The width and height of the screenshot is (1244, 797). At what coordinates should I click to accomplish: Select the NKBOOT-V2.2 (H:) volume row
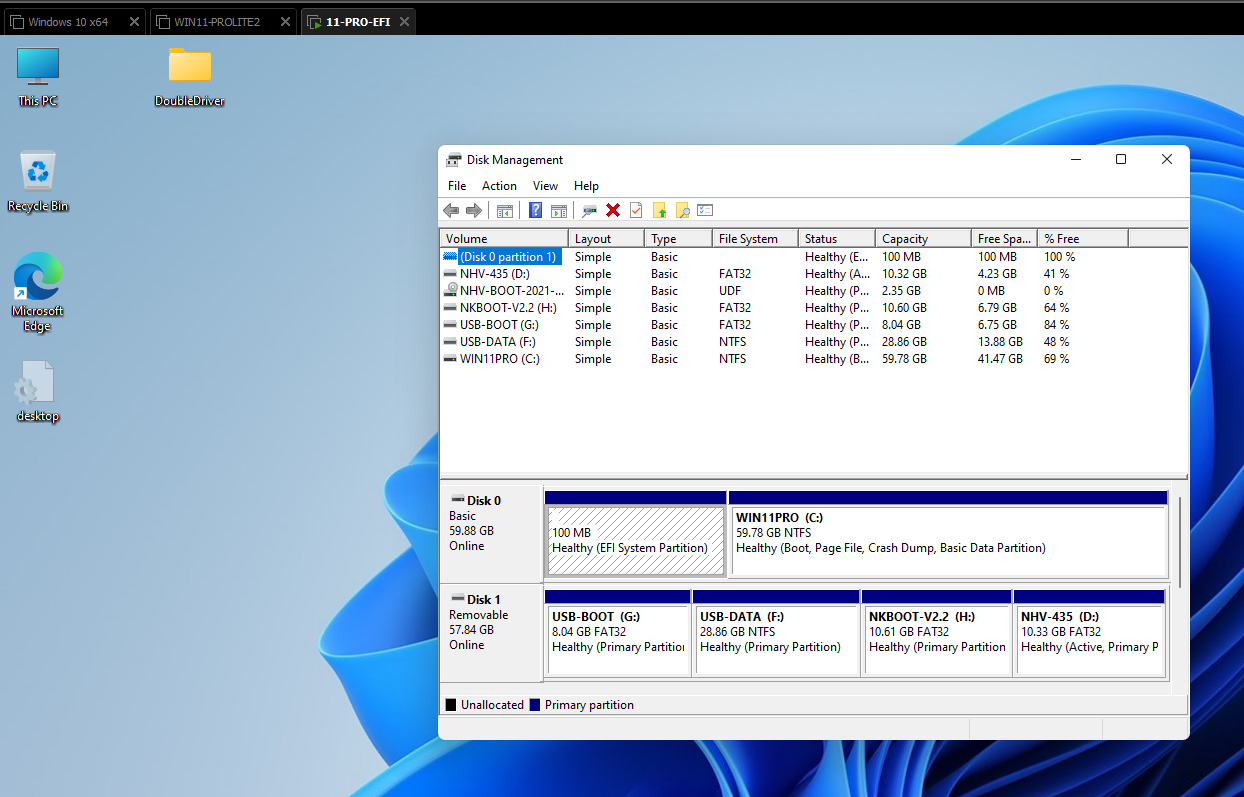(x=814, y=308)
